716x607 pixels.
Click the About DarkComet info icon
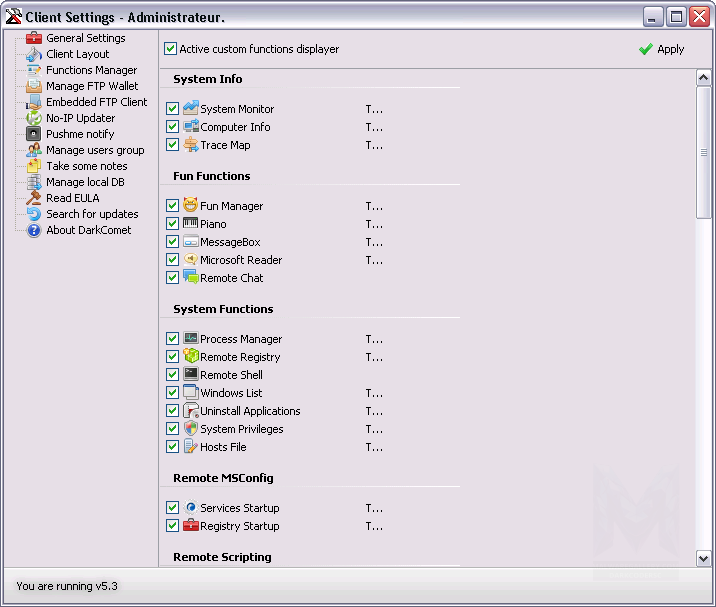point(34,230)
